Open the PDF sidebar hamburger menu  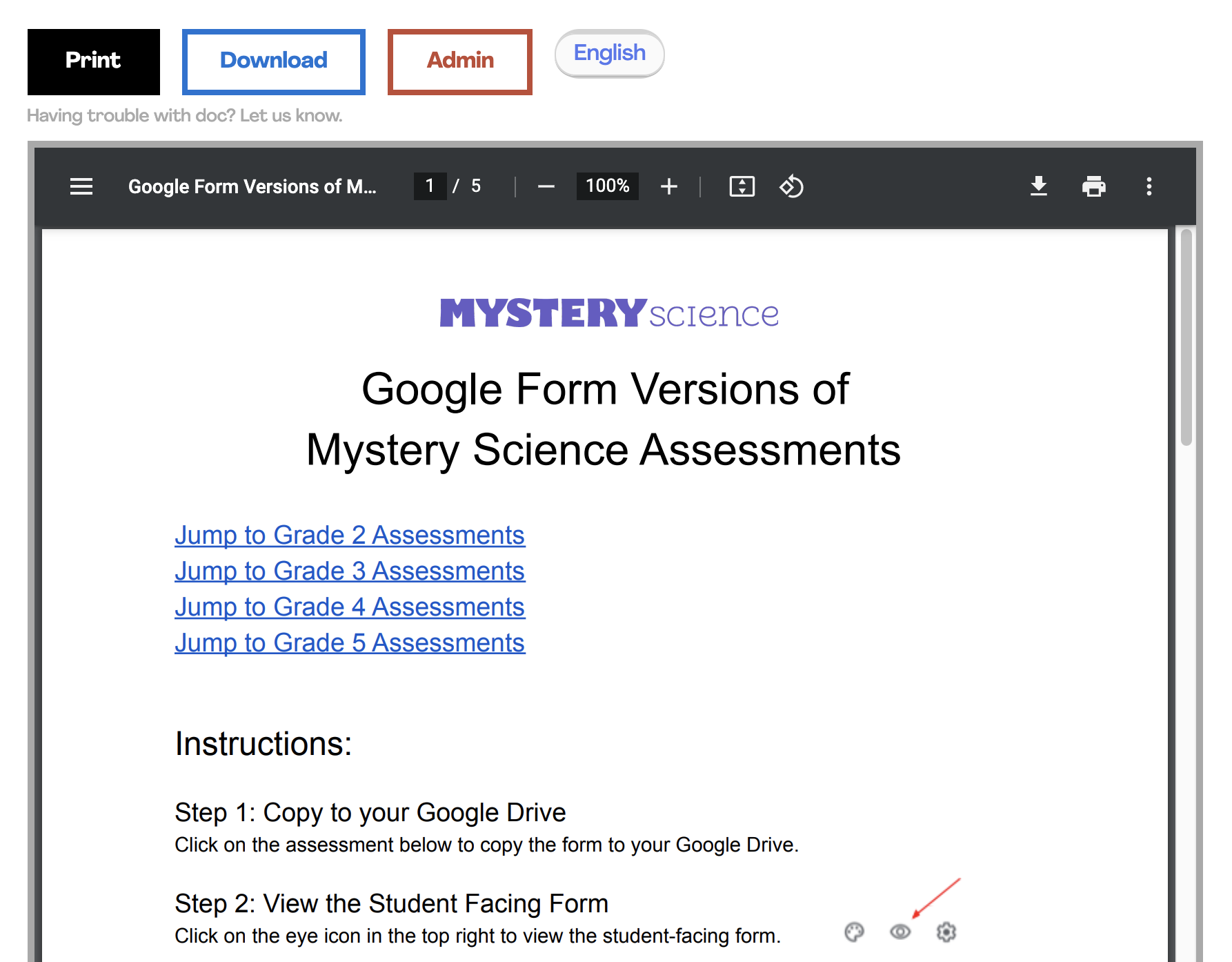point(81,186)
